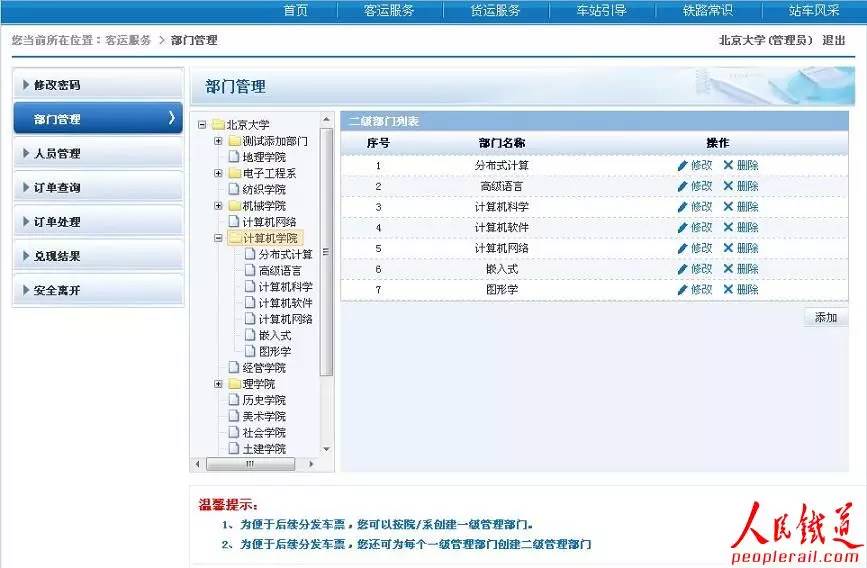Select 分布式计算 in the department tree

click(x=285, y=254)
